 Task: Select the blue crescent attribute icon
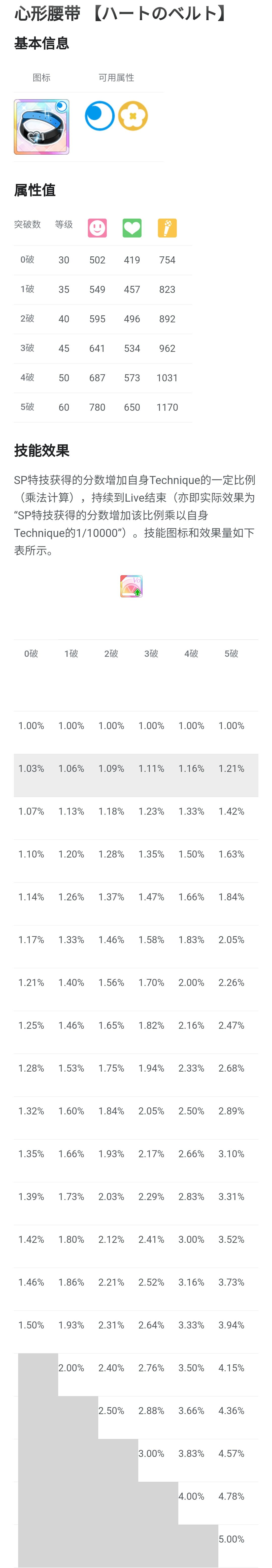(x=99, y=116)
